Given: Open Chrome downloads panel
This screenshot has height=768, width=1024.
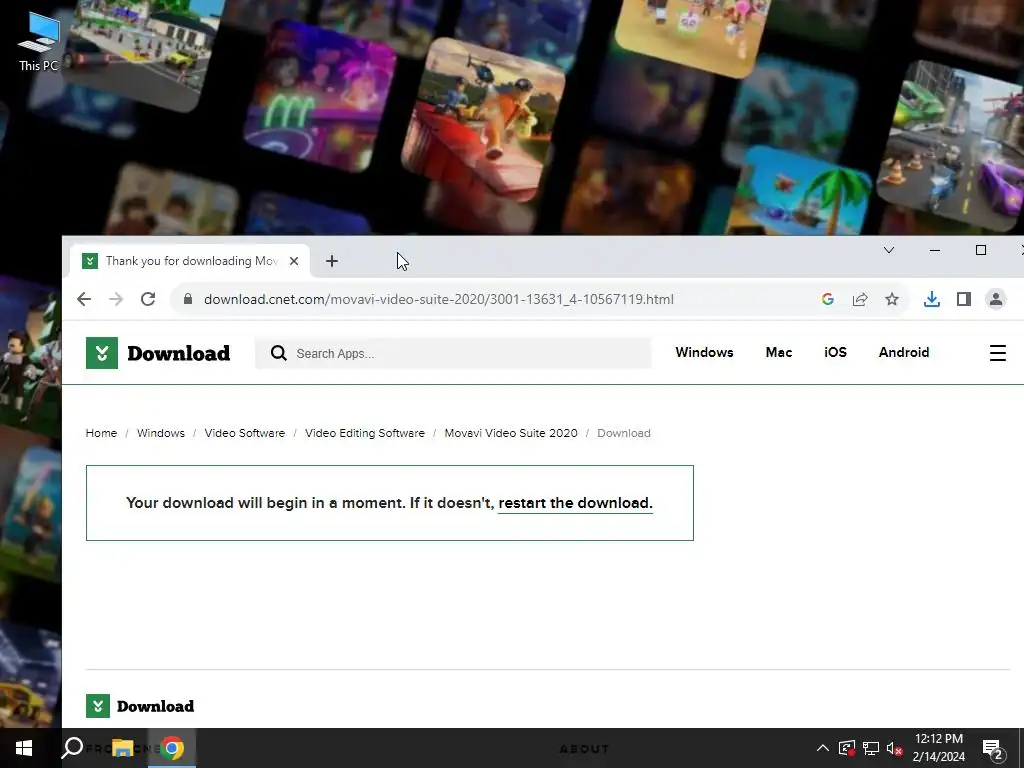Looking at the screenshot, I should [x=932, y=299].
